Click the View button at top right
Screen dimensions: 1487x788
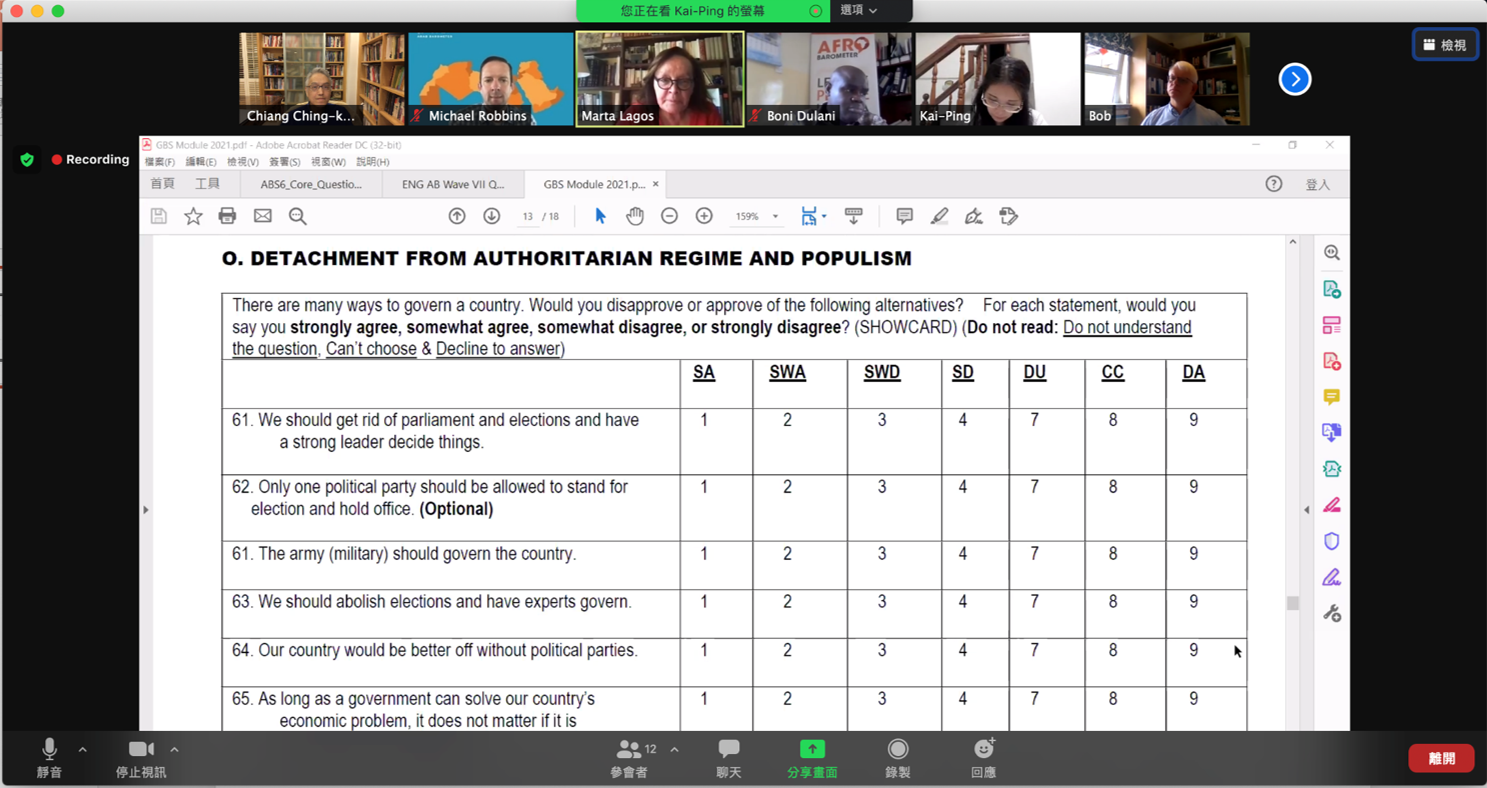pos(1445,45)
